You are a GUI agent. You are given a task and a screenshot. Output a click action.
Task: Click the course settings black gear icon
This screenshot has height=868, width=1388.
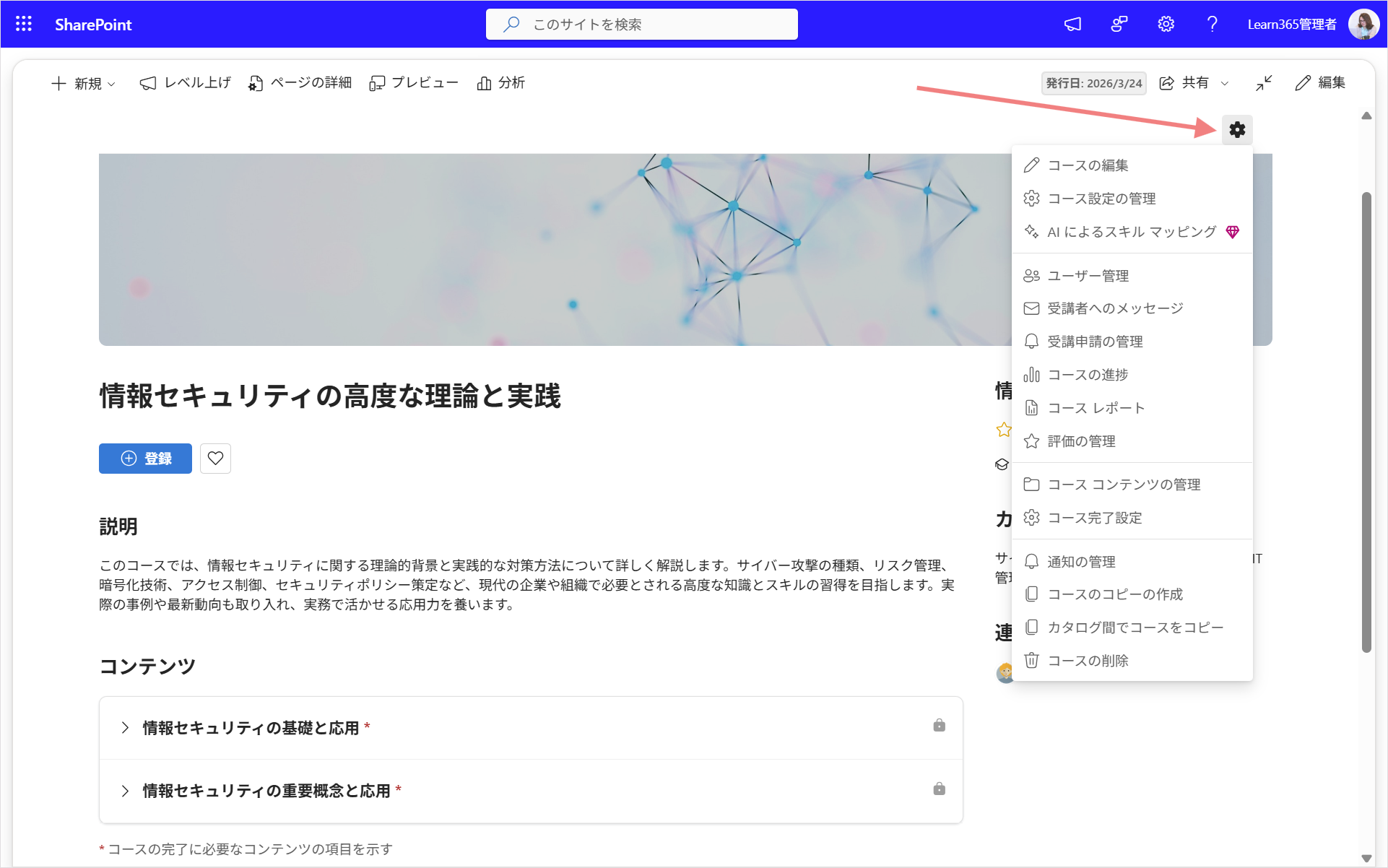click(x=1237, y=130)
